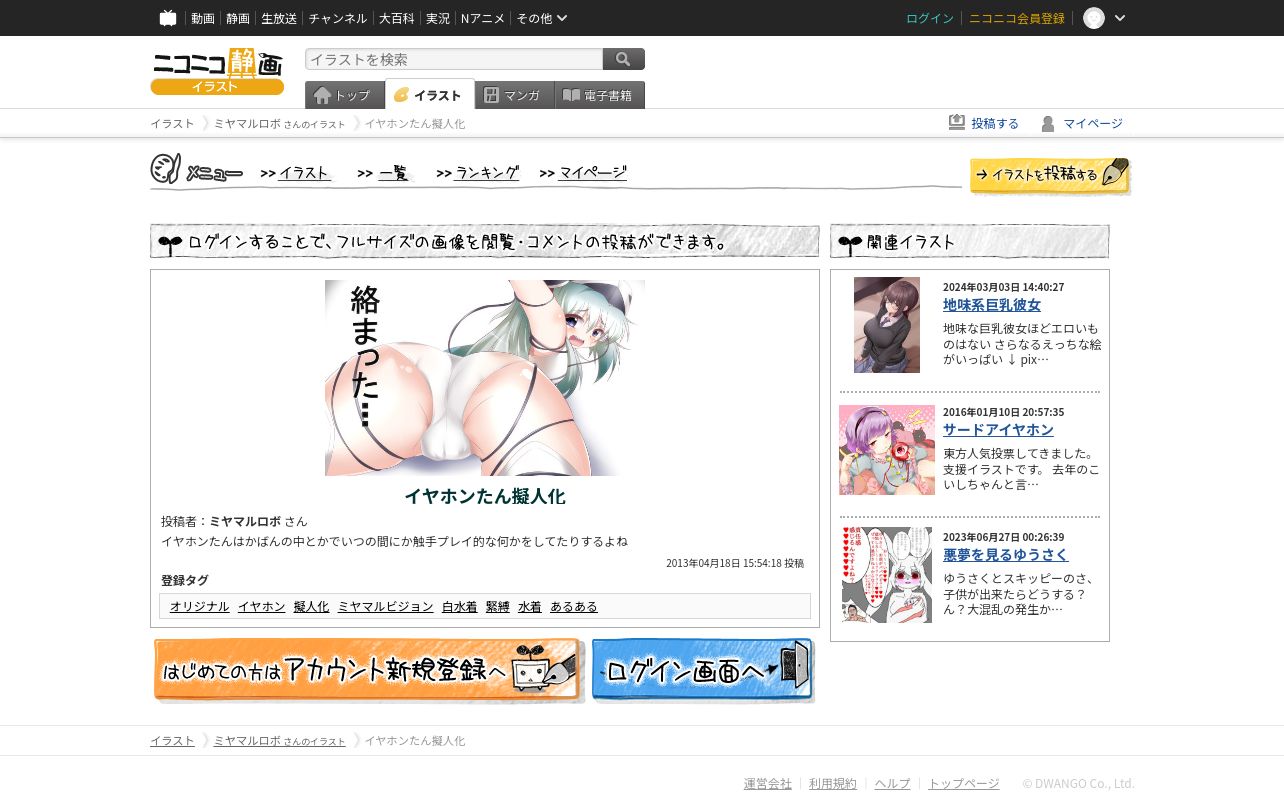Open マイページ link in the sub-header
Screen dimensions: 1284x810
[x=1093, y=123]
